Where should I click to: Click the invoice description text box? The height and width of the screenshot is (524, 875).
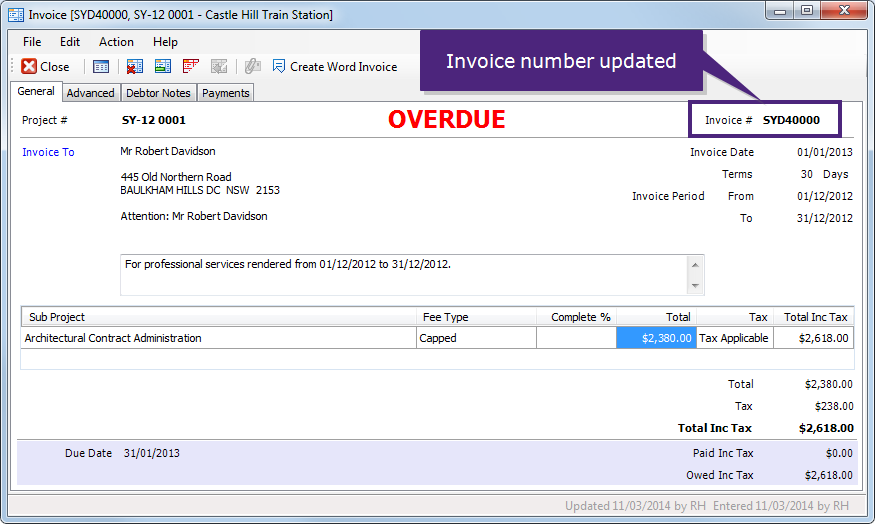pyautogui.click(x=402, y=275)
